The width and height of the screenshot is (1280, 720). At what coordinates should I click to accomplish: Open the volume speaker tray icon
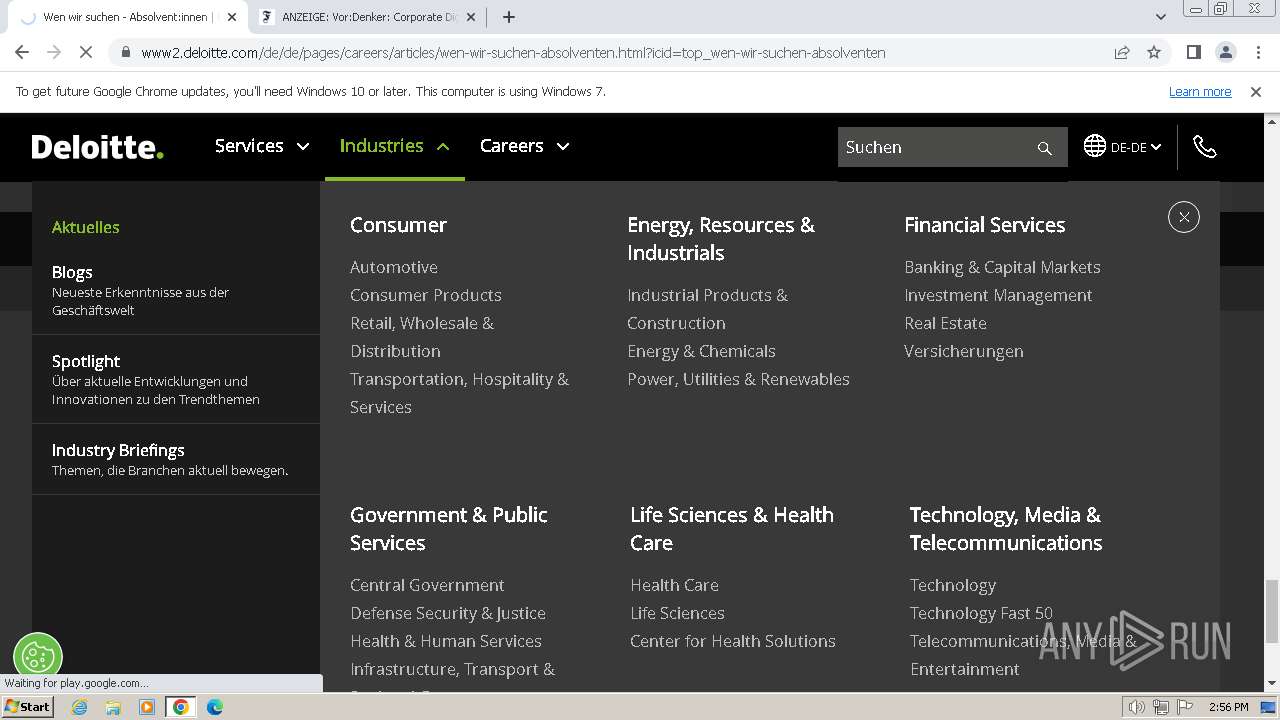[1137, 707]
